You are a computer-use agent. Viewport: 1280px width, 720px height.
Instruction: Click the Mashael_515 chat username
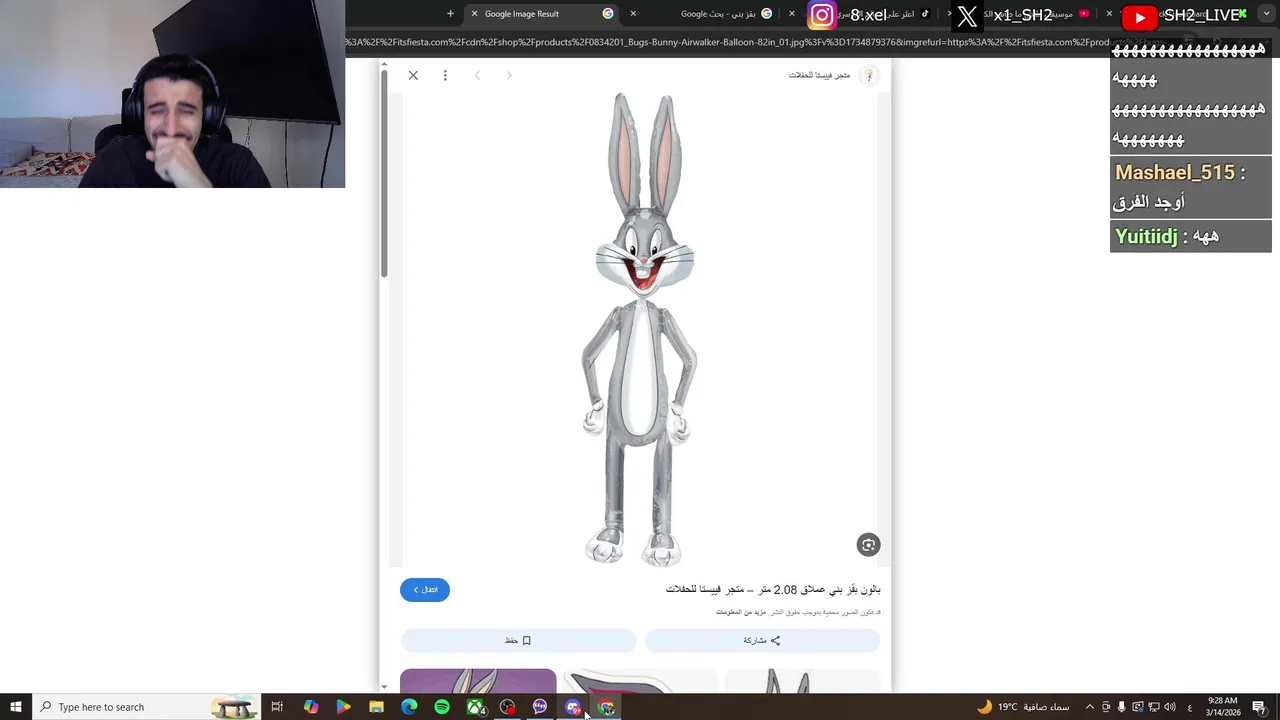click(x=1175, y=172)
